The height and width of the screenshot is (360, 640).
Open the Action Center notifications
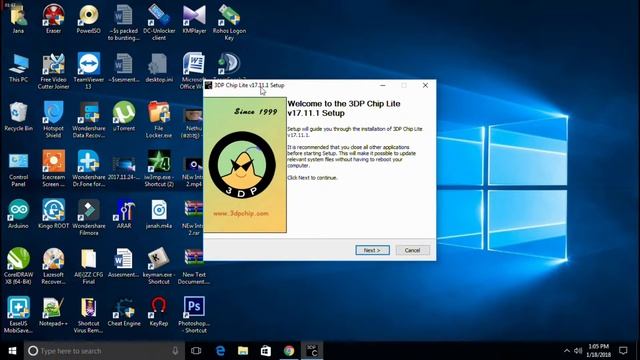623,351
